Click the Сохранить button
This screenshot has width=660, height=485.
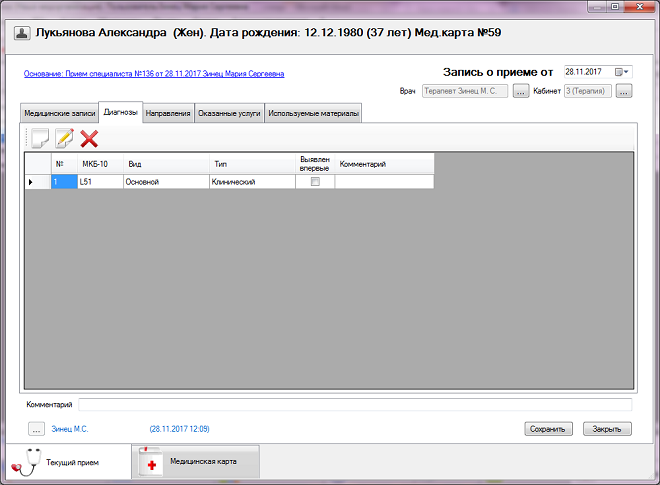548,429
